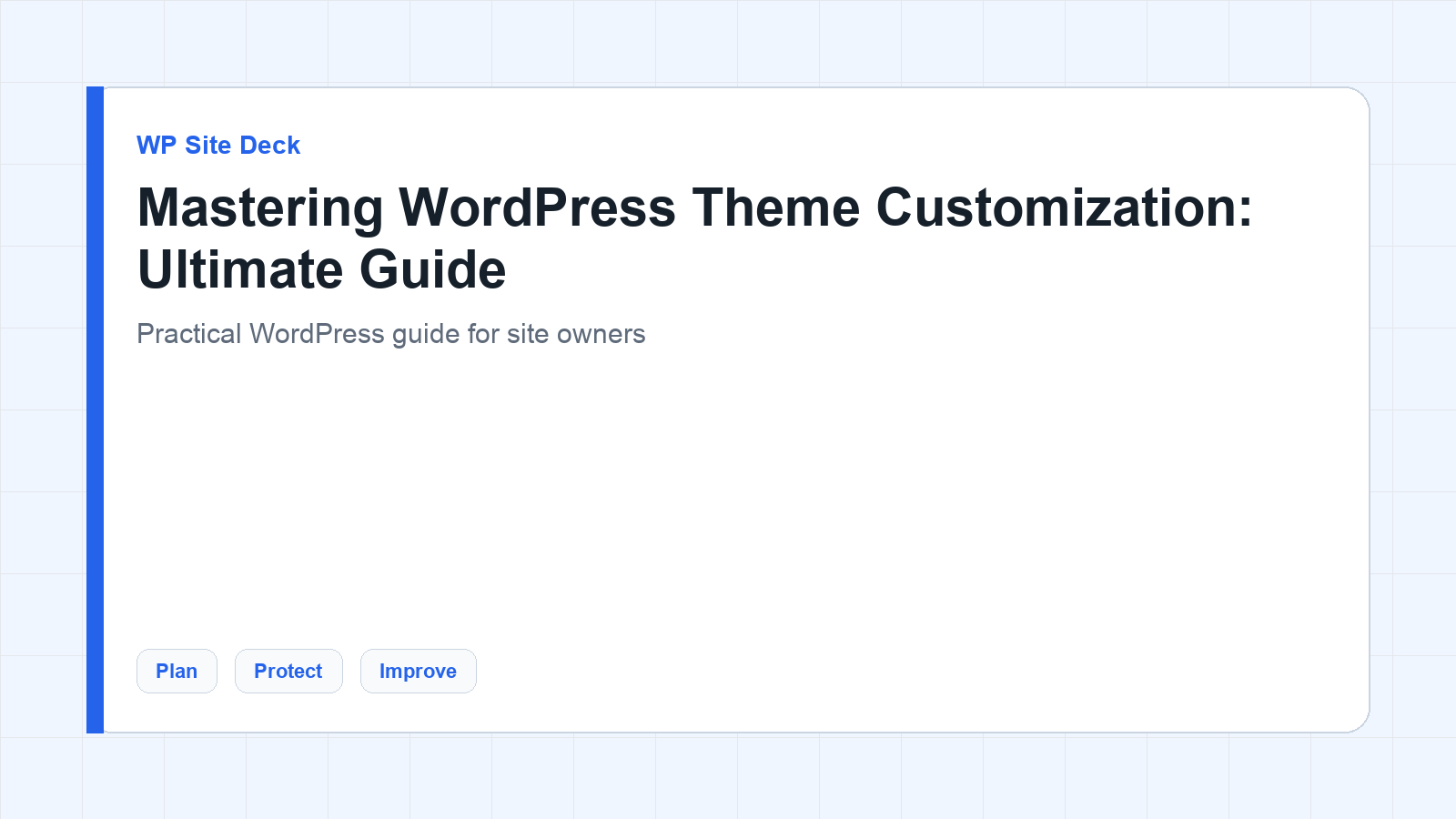Select the Protect tag
1456x819 pixels.
pyautogui.click(x=288, y=671)
